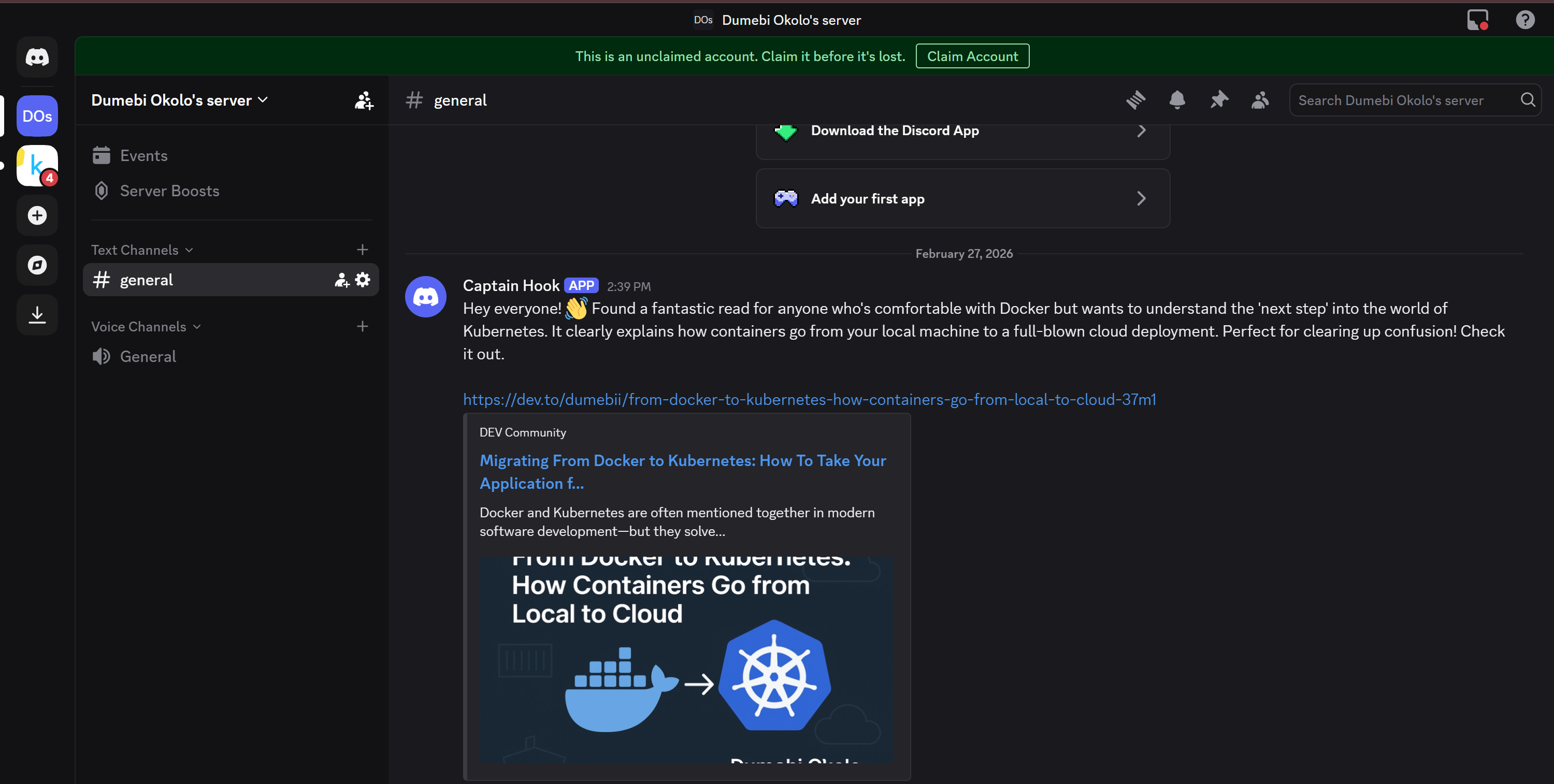Select the 'k' server with 4 notifications

click(37, 165)
